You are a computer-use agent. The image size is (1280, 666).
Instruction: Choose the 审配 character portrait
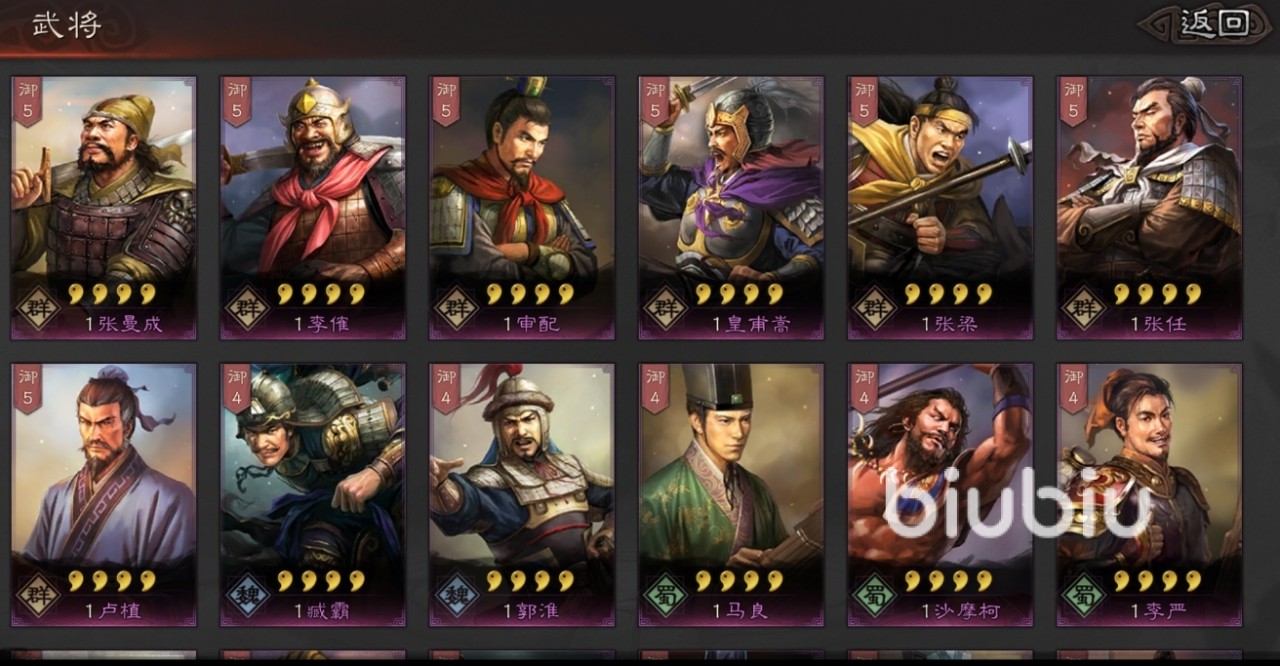522,208
